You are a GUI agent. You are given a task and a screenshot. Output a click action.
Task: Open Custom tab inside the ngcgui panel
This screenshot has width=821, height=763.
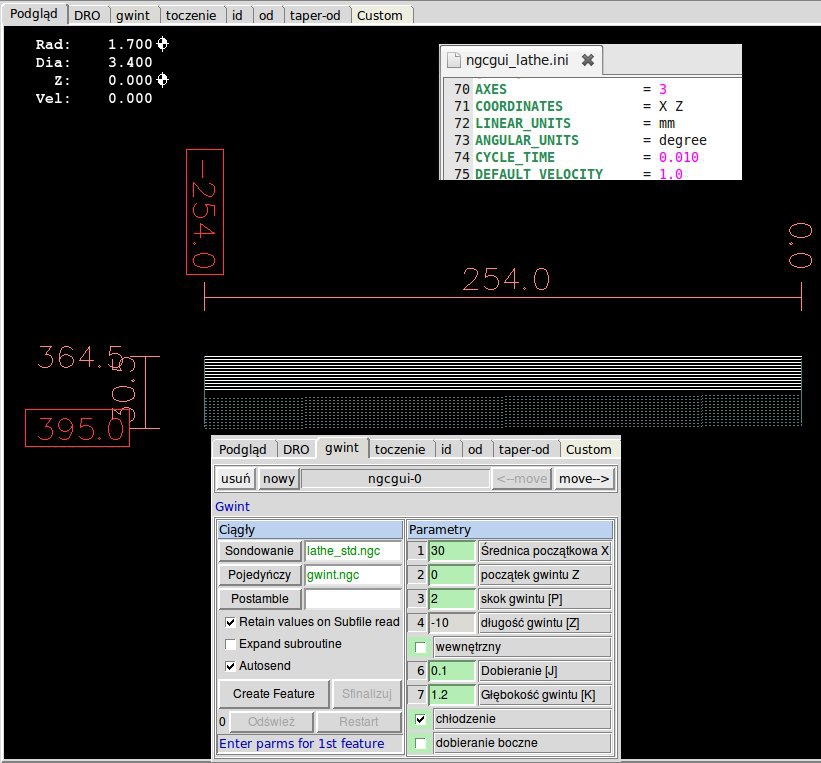click(x=589, y=449)
